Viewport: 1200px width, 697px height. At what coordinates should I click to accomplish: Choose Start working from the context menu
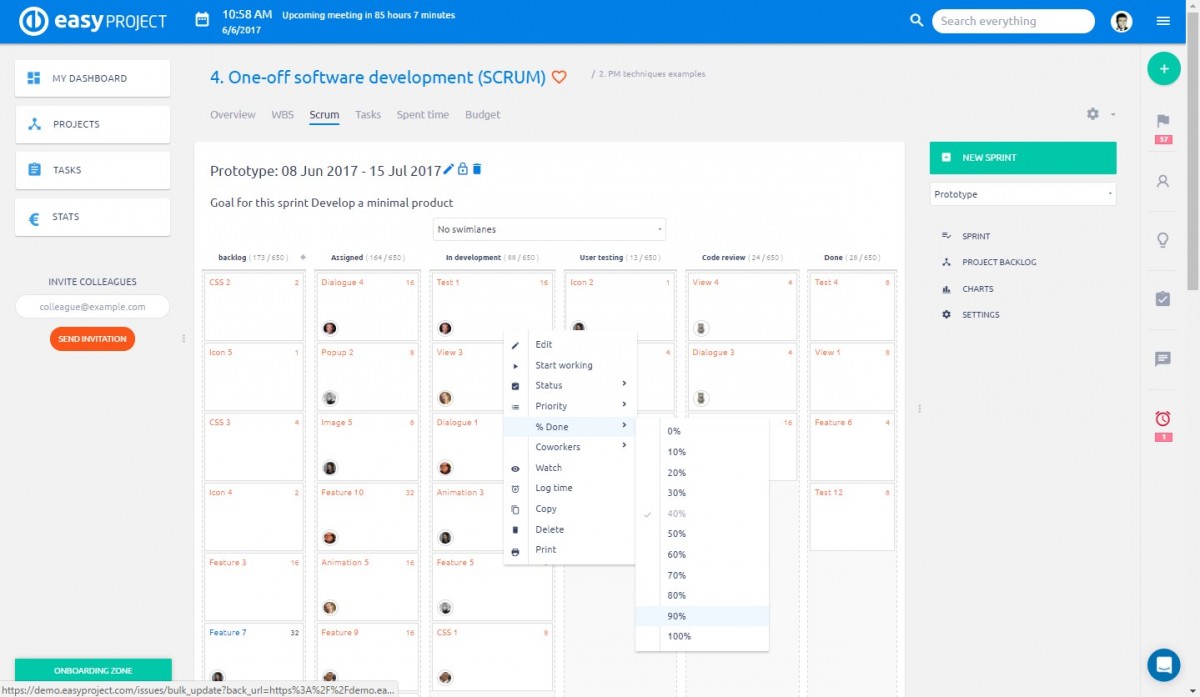pos(566,365)
